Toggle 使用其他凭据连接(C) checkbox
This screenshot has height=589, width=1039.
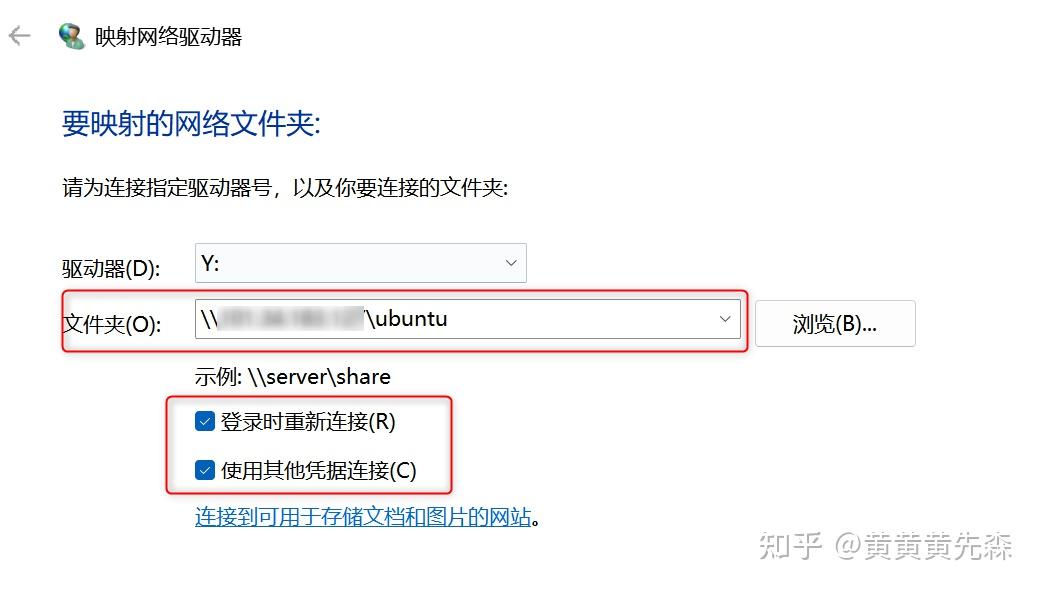[x=205, y=470]
